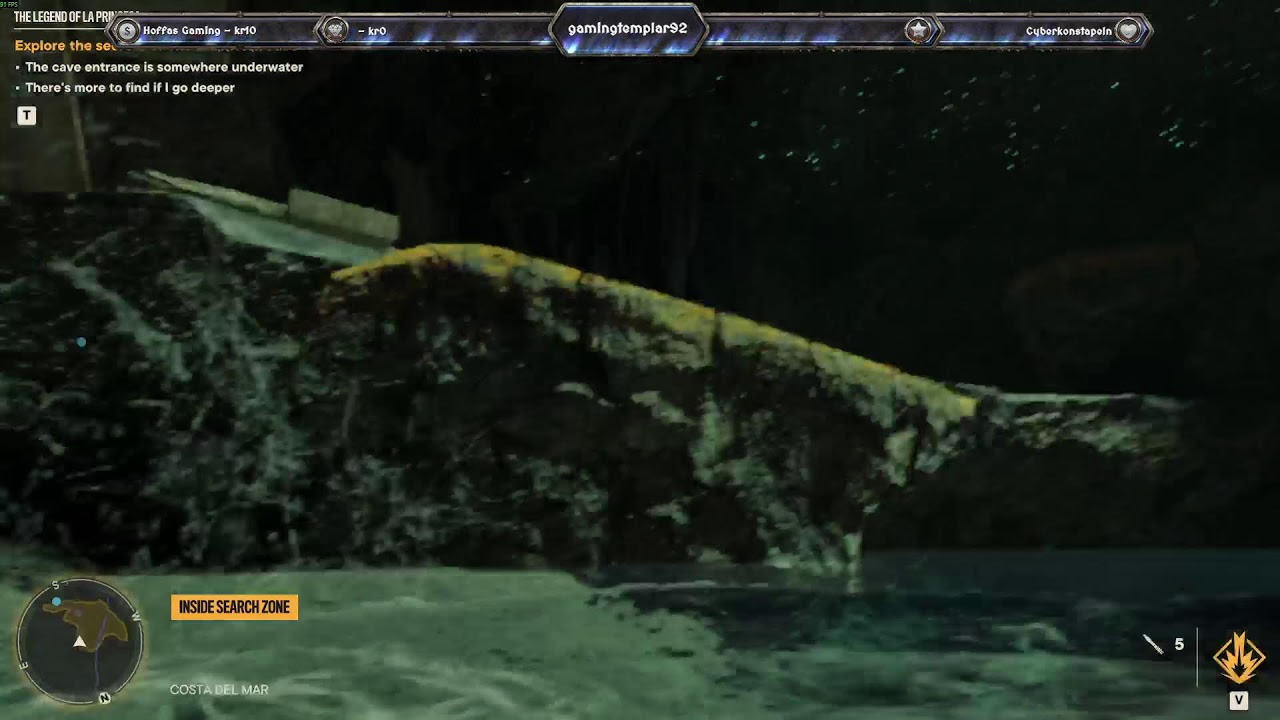Click the knife ammo count '5'
The height and width of the screenshot is (720, 1280).
pos(1179,645)
